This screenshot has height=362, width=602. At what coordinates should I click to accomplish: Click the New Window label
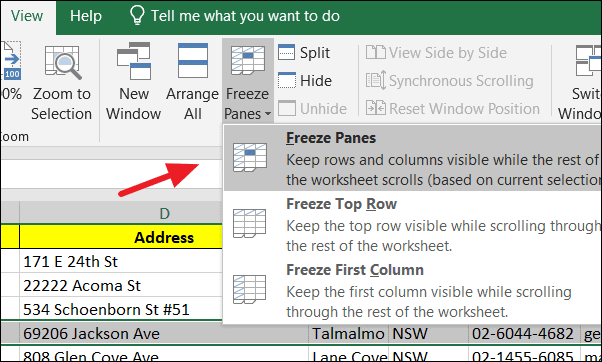click(x=134, y=104)
